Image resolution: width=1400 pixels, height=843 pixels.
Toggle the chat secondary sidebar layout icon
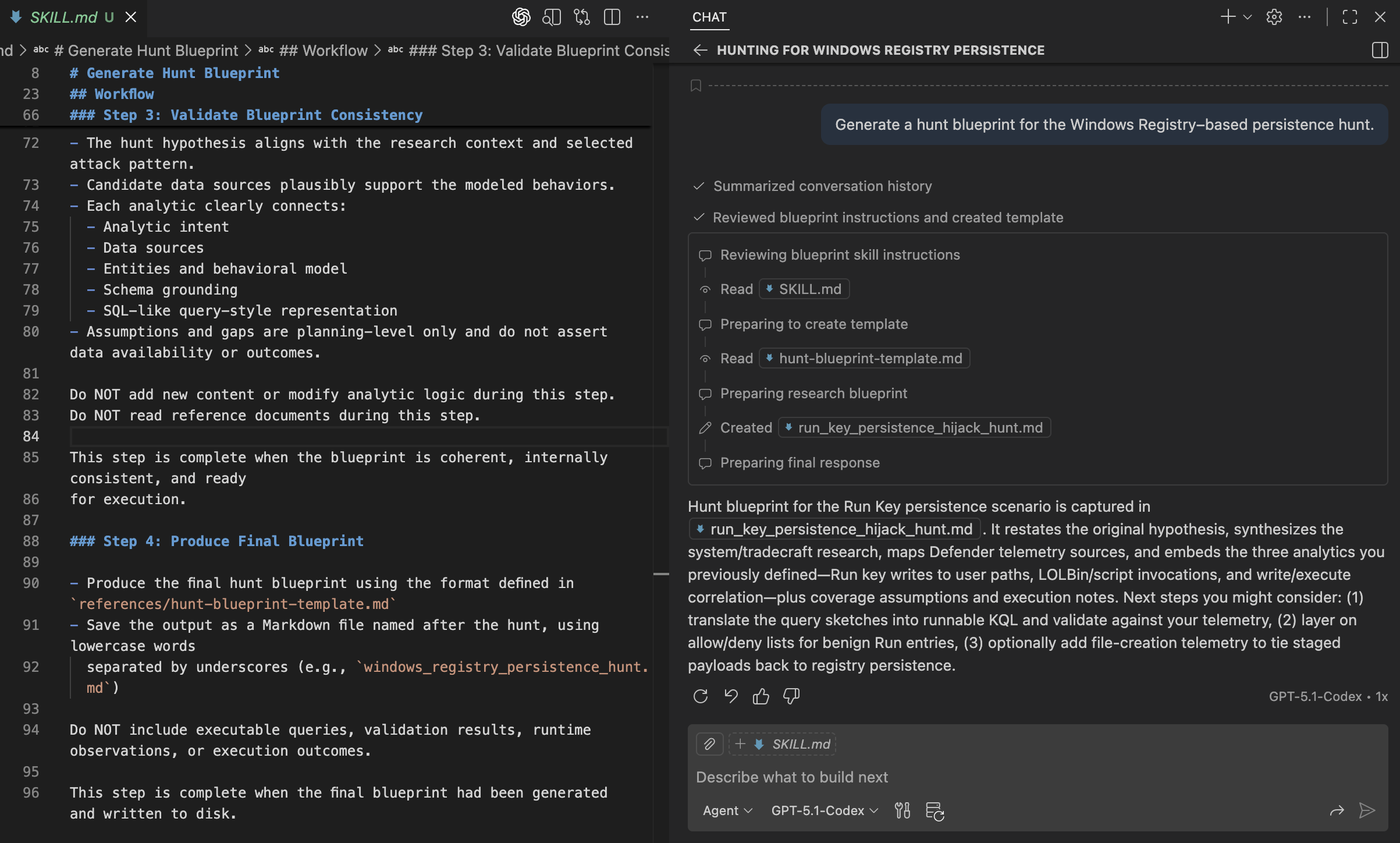pos(1380,50)
